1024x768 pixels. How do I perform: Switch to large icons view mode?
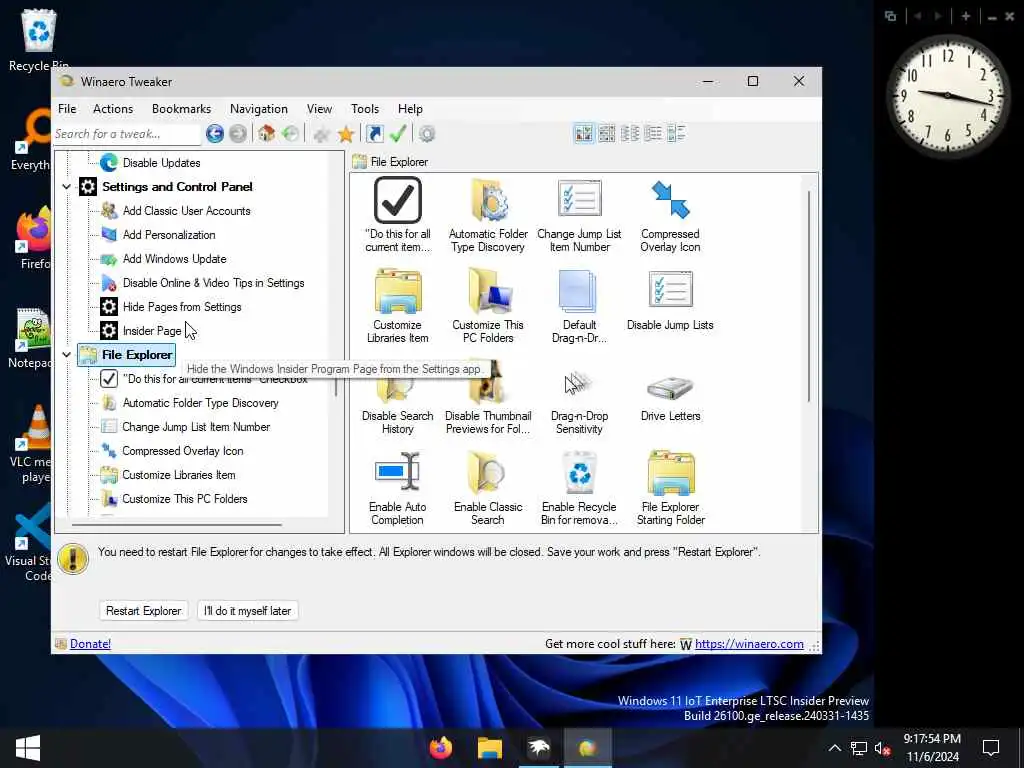(x=583, y=133)
